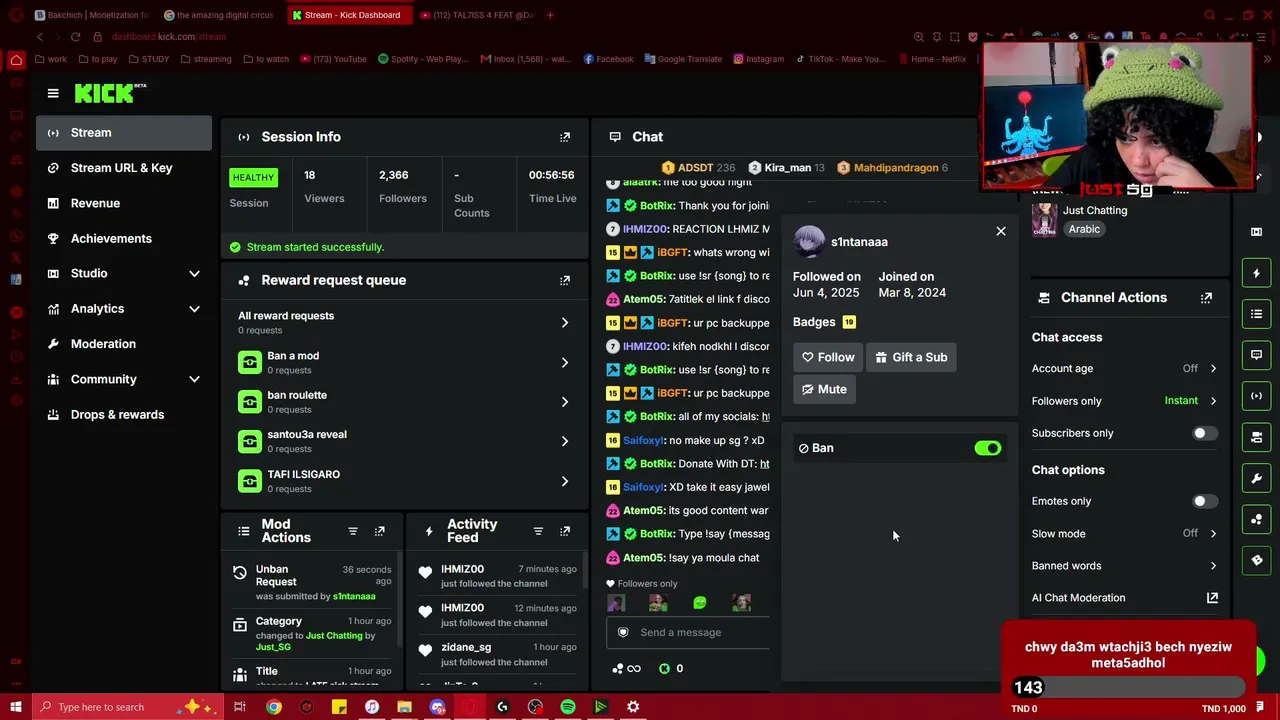Image resolution: width=1280 pixels, height=720 pixels.
Task: Open the Moderation page
Action: click(x=124, y=344)
